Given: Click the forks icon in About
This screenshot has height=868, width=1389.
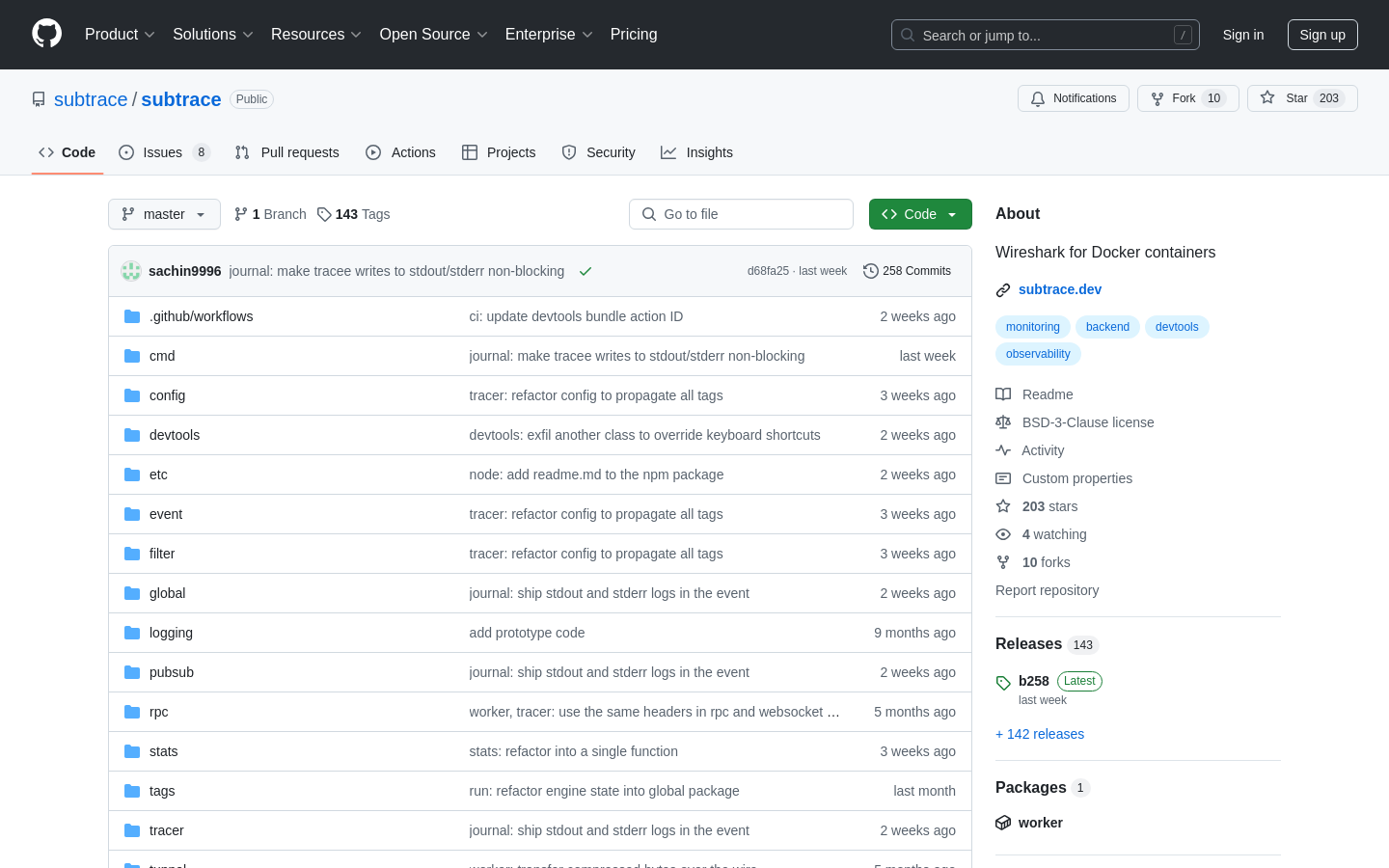Looking at the screenshot, I should pos(1003,562).
